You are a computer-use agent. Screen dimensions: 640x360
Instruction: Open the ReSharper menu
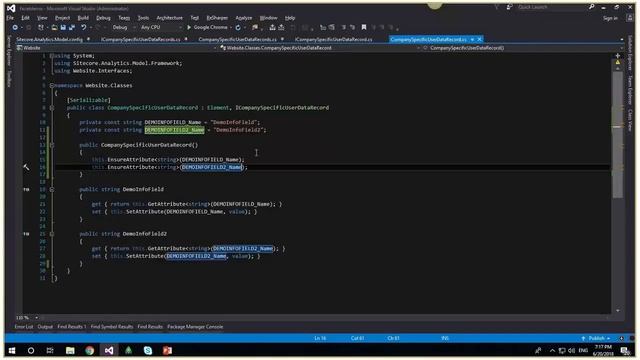[217, 18]
